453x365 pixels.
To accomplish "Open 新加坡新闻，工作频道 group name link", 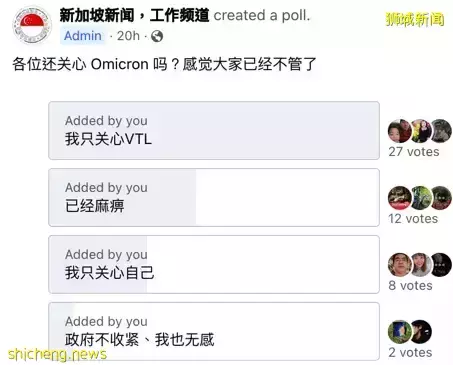I will [134, 15].
